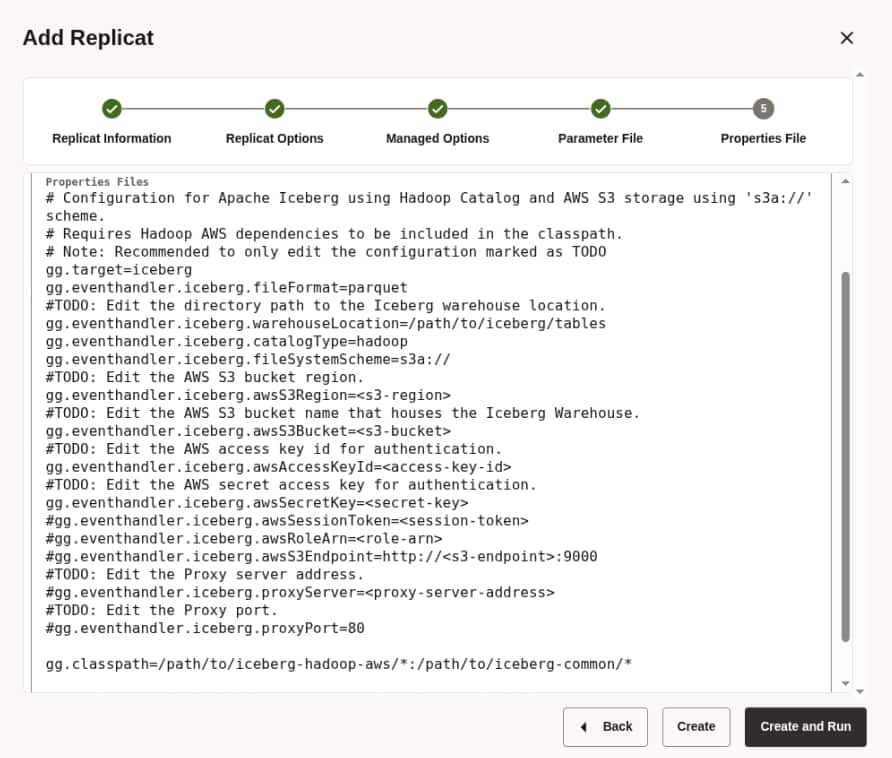The height and width of the screenshot is (758, 892).
Task: Click the Parameter File step checkmark icon
Action: click(x=600, y=109)
